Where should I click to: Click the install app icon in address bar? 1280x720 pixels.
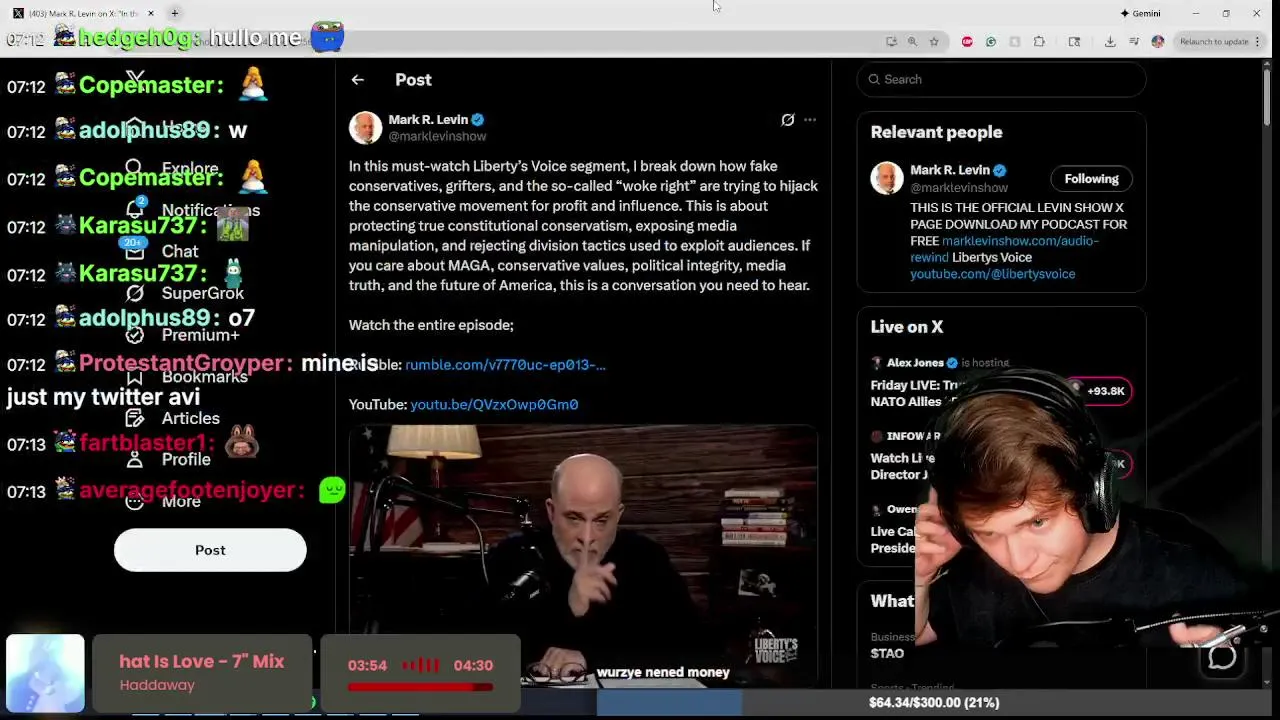click(891, 42)
